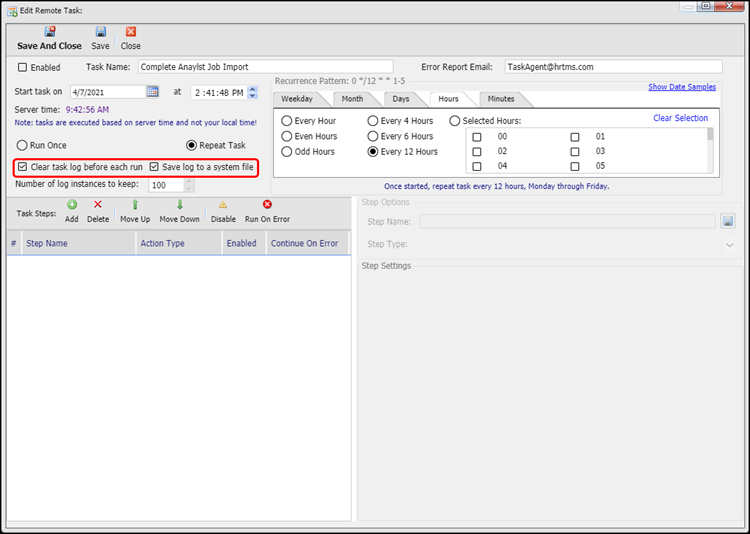Select the Every 4 Hours option
The height and width of the screenshot is (534, 750).
coord(373,121)
